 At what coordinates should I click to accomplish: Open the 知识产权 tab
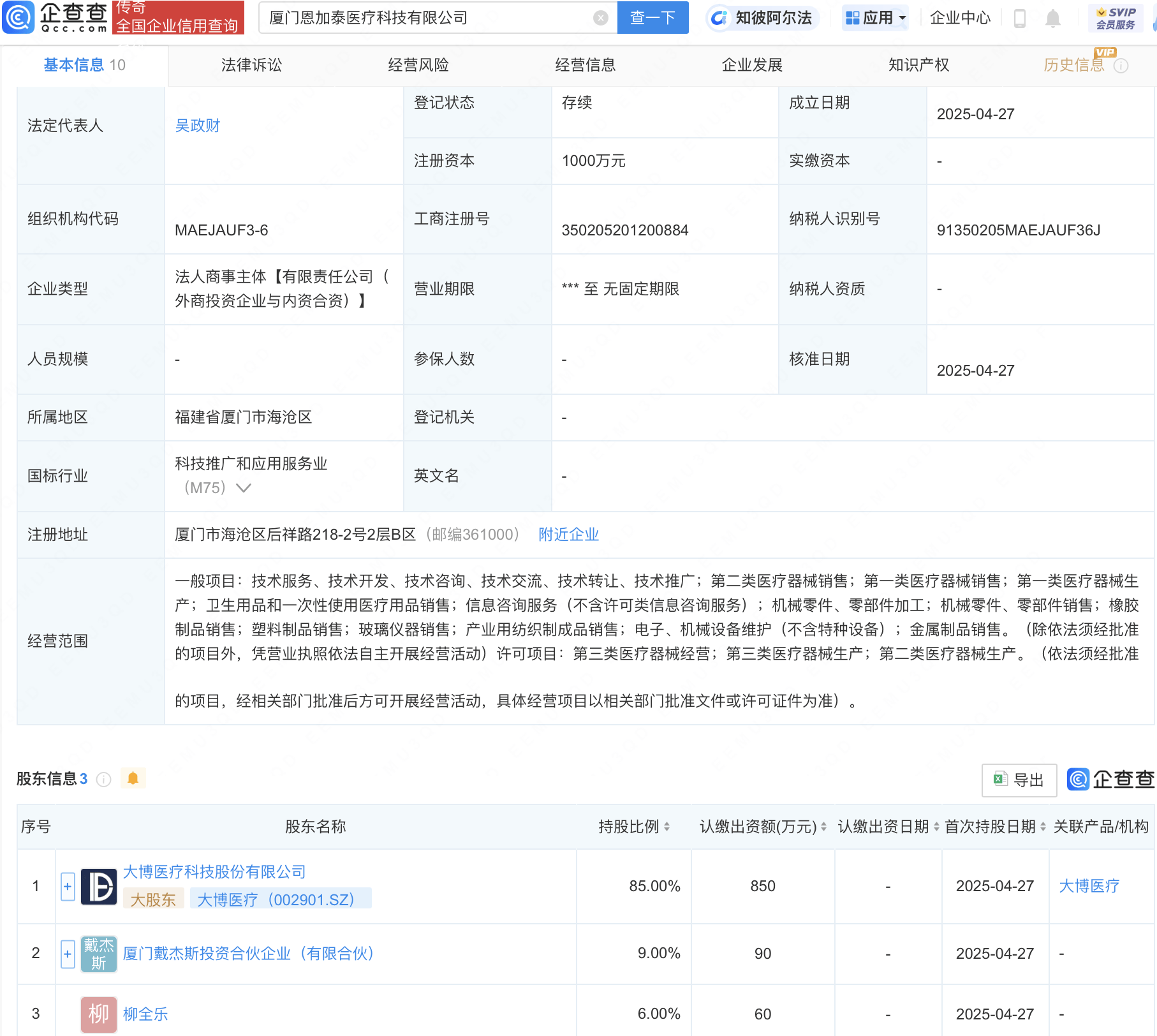918,65
